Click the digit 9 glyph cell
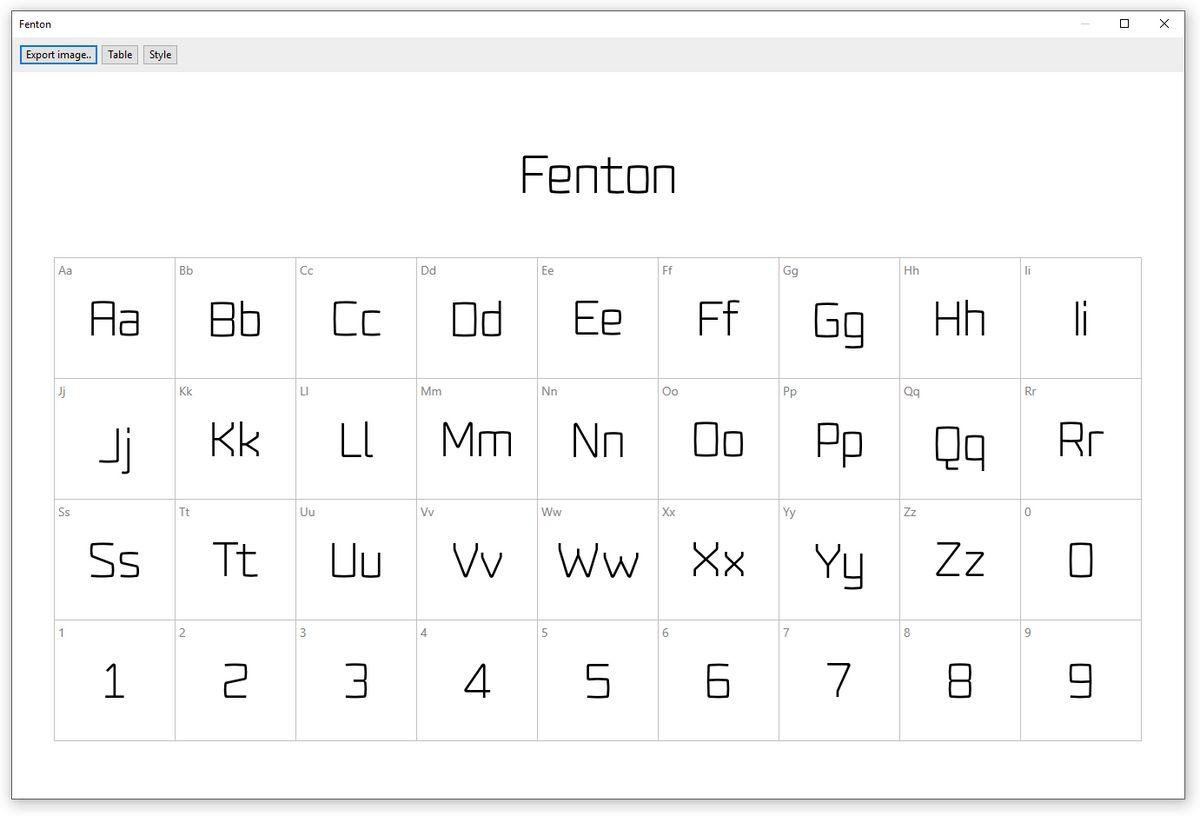The image size is (1200, 816). point(1081,681)
